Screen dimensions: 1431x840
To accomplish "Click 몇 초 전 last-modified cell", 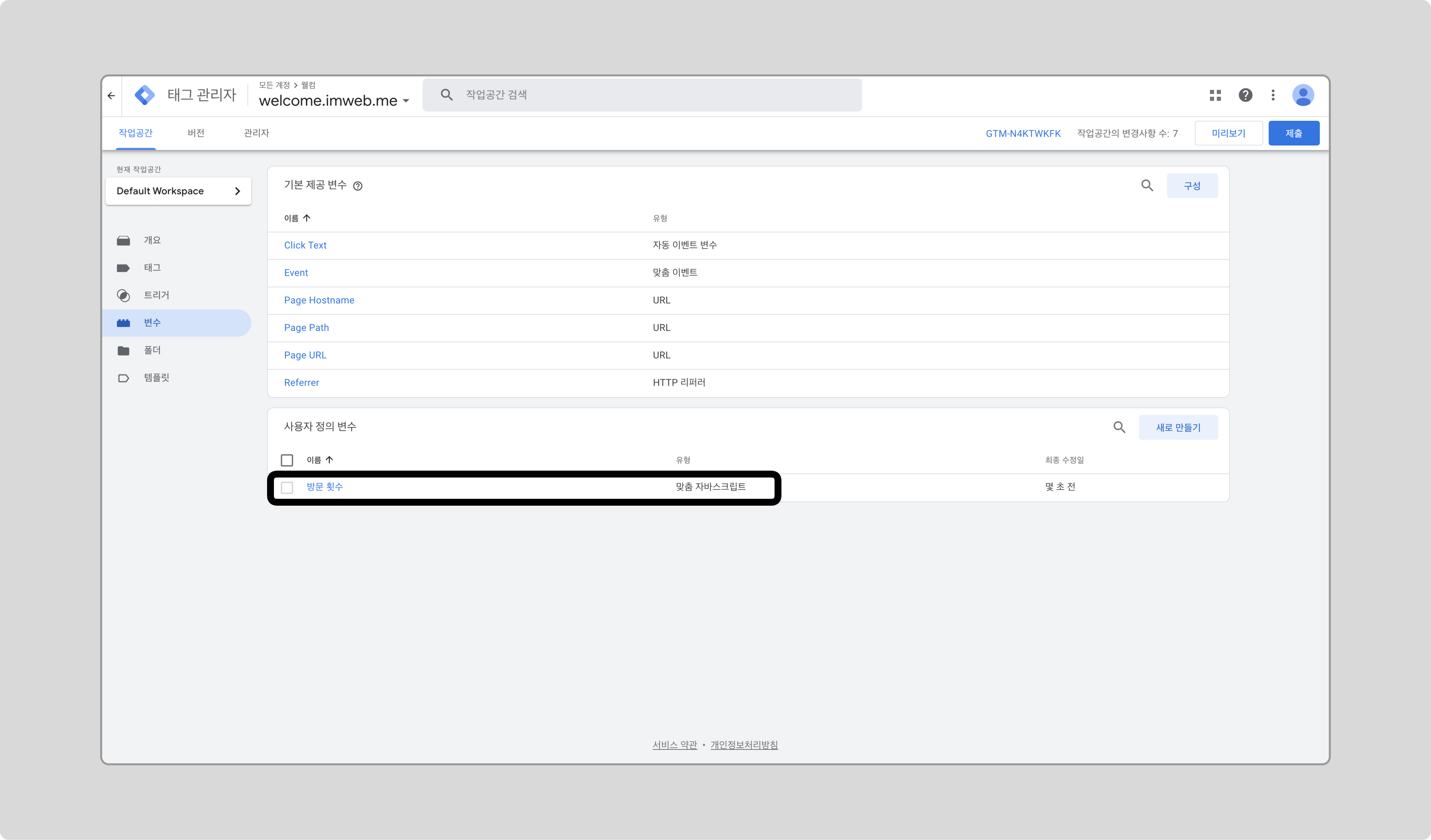I will tap(1060, 487).
